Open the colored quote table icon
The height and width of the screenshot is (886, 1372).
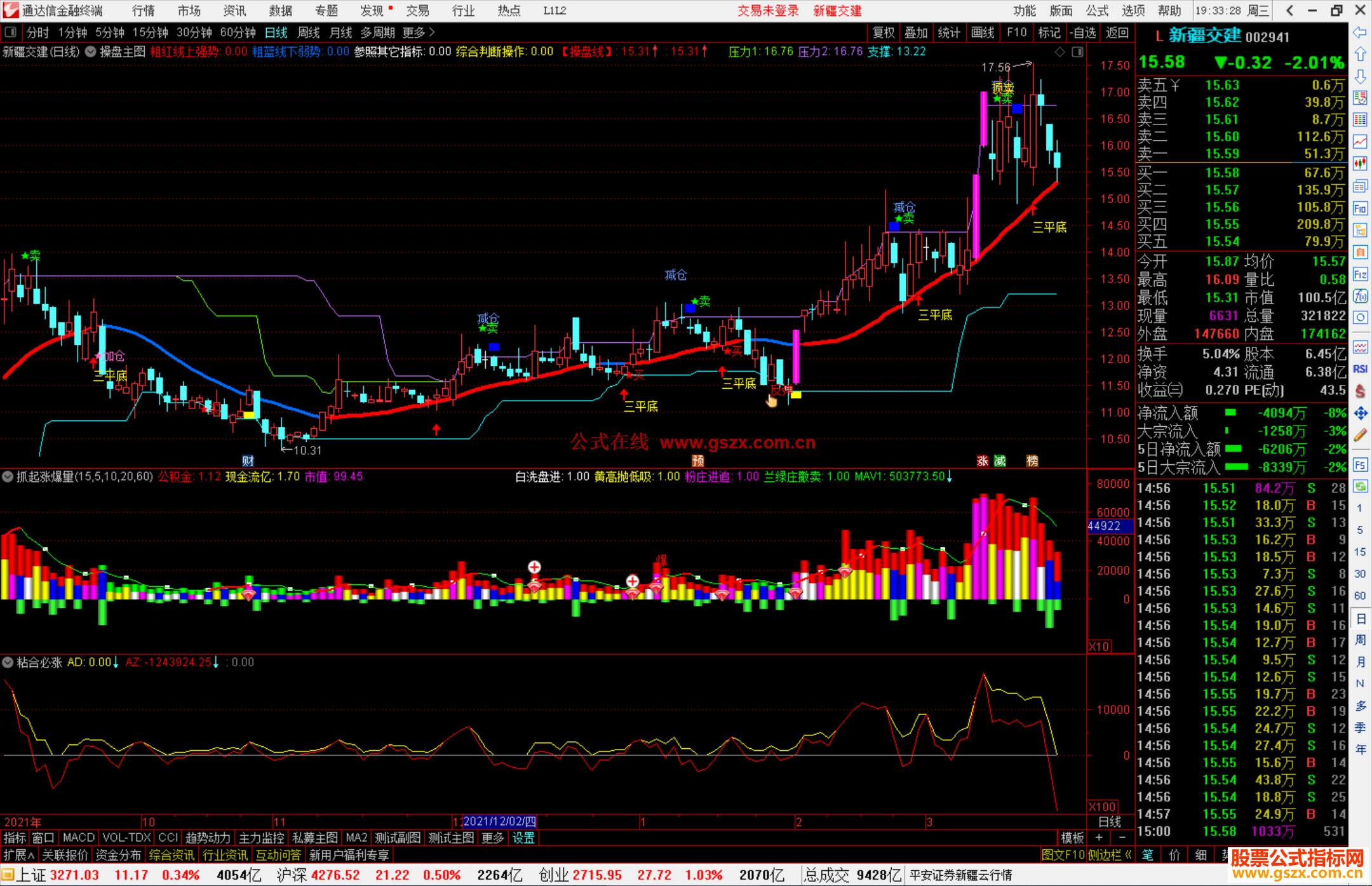coord(1360,120)
